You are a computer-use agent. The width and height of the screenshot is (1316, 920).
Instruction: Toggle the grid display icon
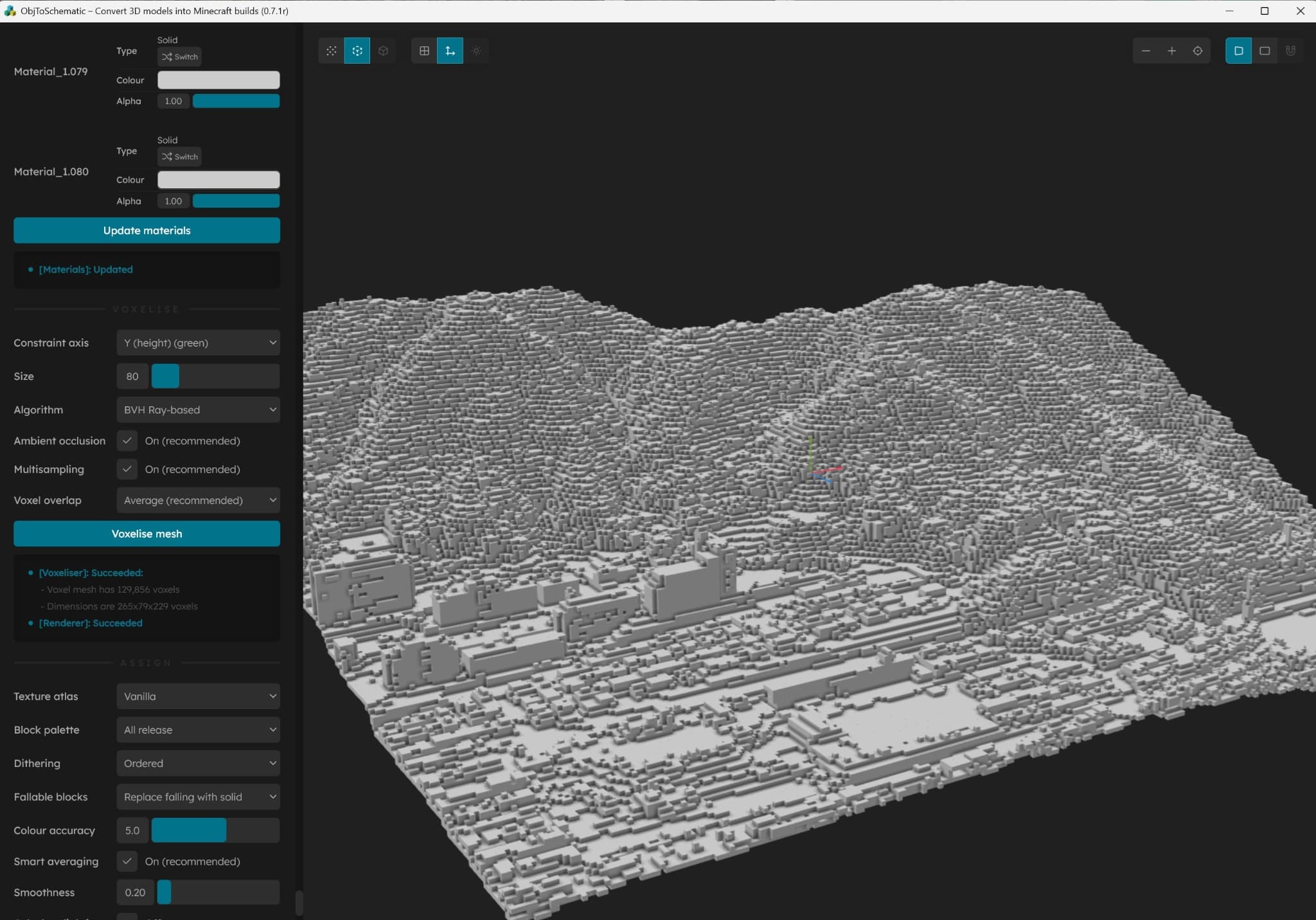424,51
